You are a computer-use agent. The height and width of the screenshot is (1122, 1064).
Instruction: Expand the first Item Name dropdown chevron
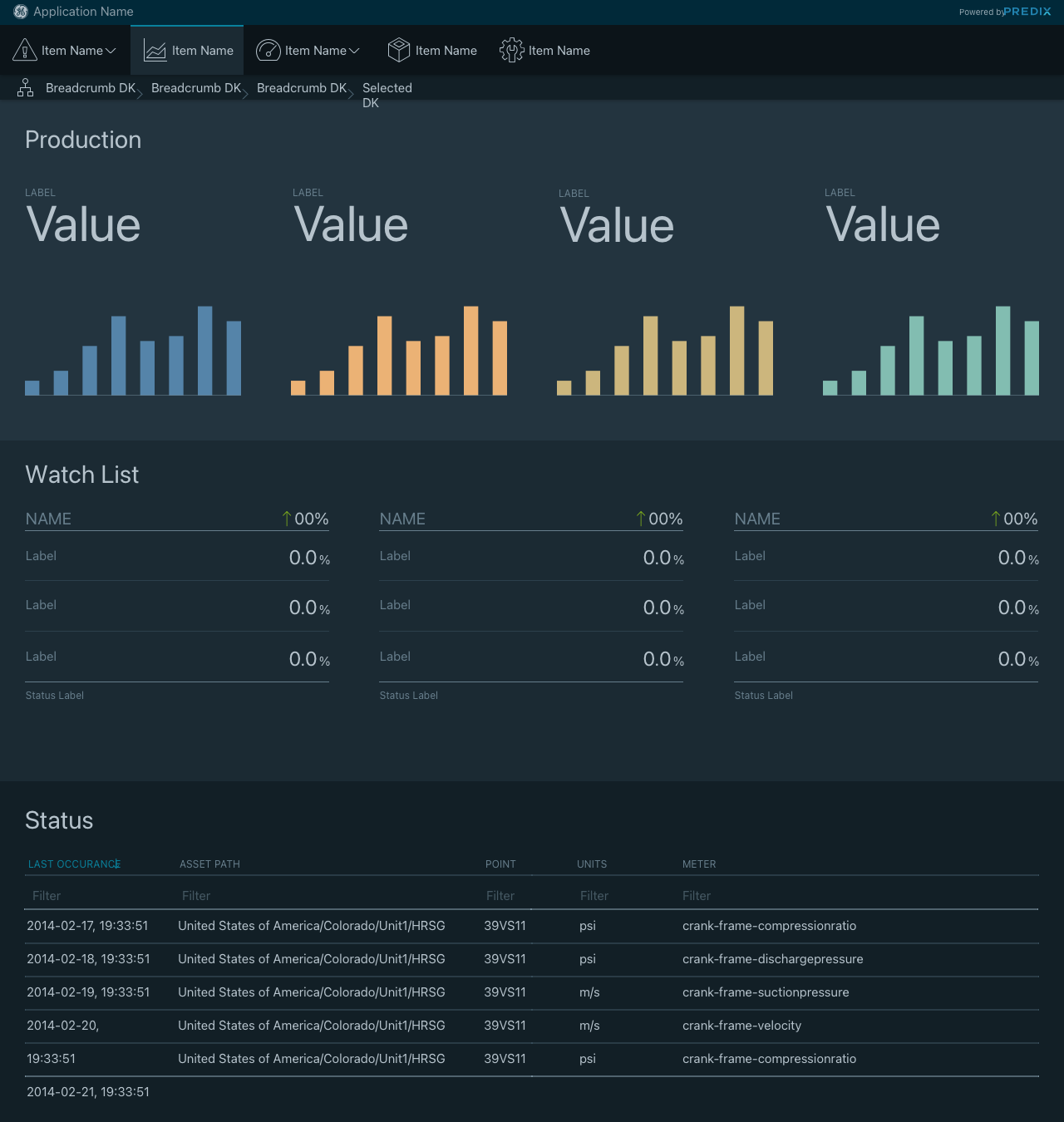click(x=111, y=51)
